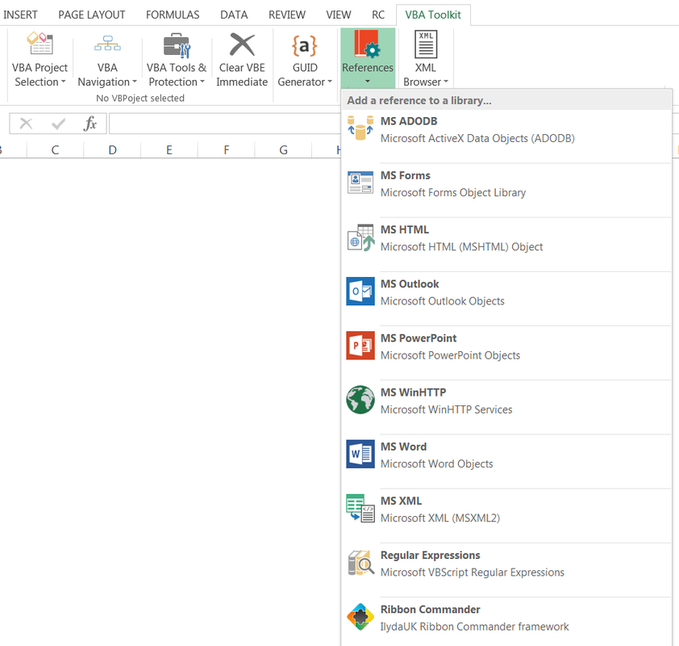679x646 pixels.
Task: Click the References red book icon
Action: (x=367, y=44)
